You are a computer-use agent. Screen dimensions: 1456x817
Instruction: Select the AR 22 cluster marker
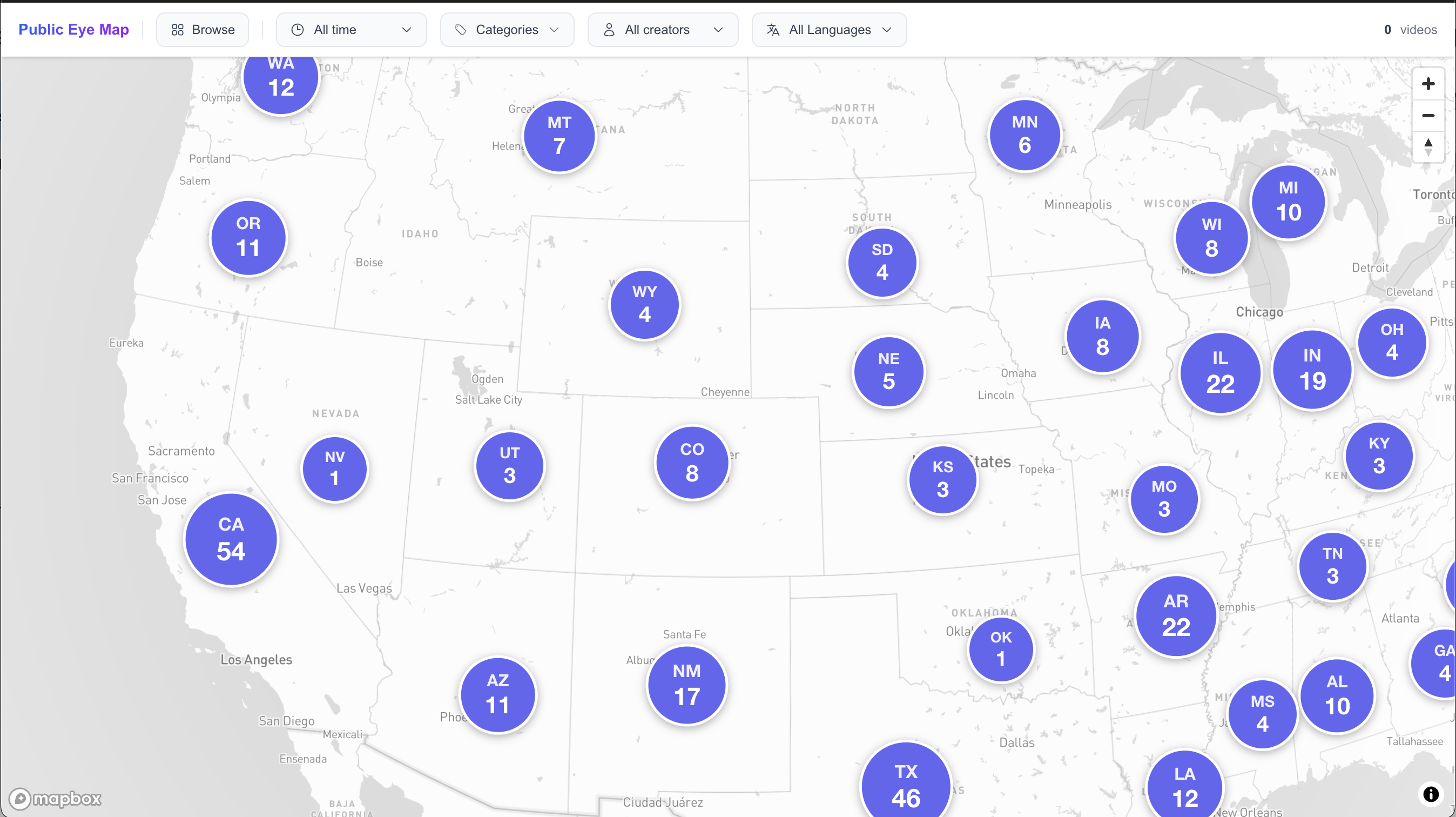click(1176, 615)
